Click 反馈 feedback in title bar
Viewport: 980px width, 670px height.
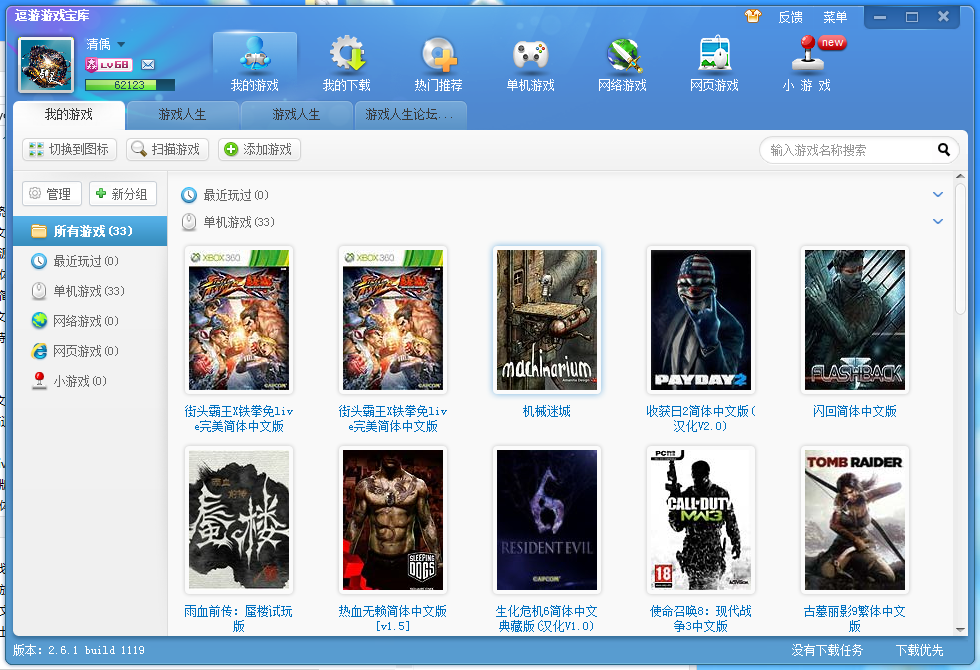(x=791, y=17)
